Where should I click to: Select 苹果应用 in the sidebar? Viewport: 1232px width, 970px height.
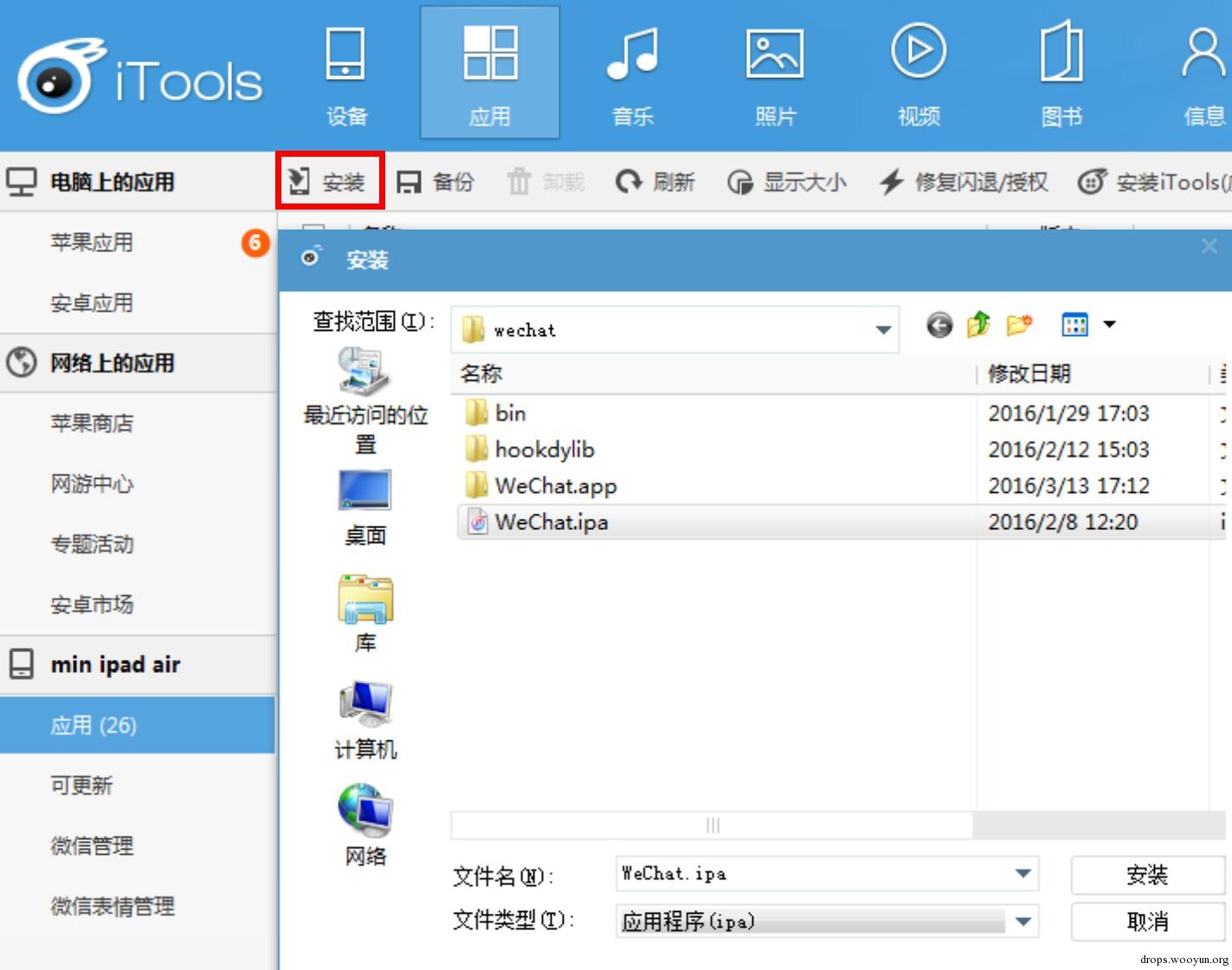92,242
